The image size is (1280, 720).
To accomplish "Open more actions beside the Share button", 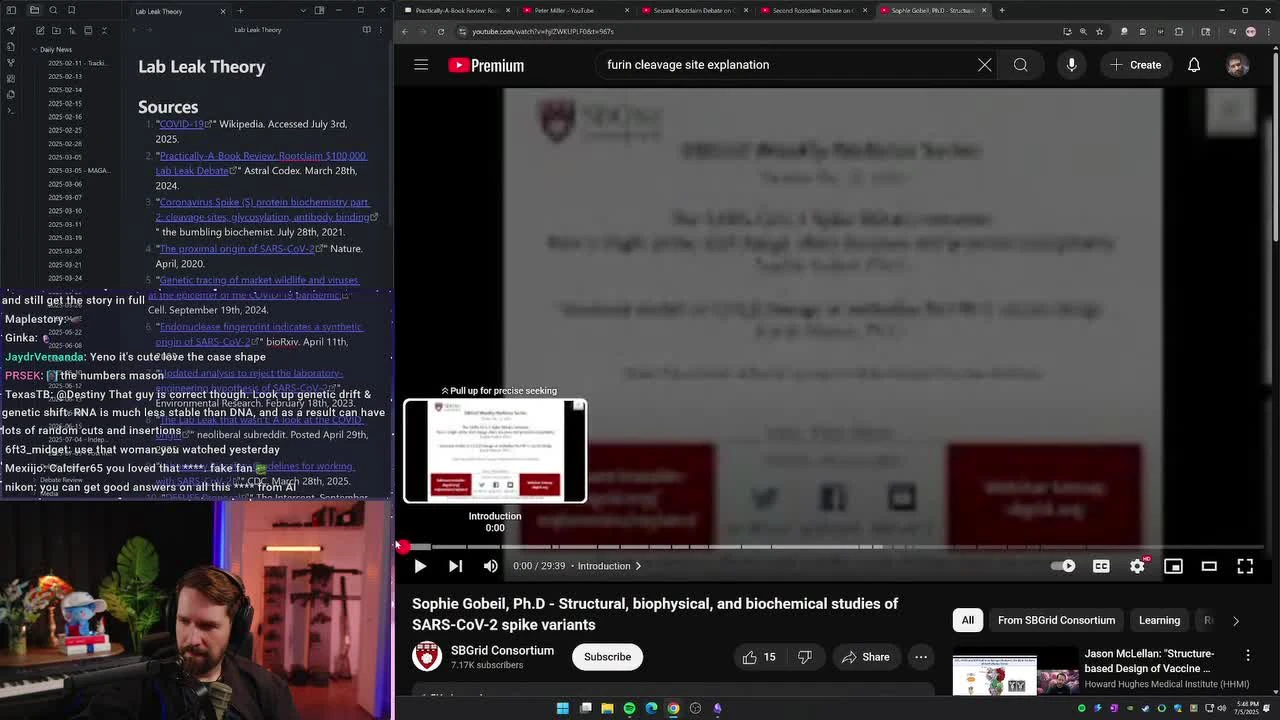I will click(921, 657).
